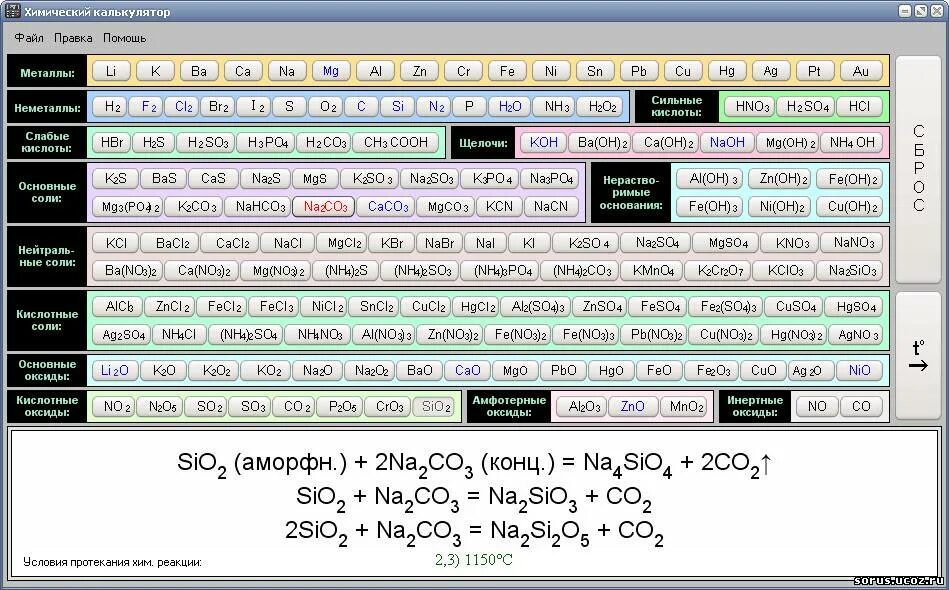Pick the CaCO3 basic salt
The width and height of the screenshot is (949, 590).
coord(388,207)
